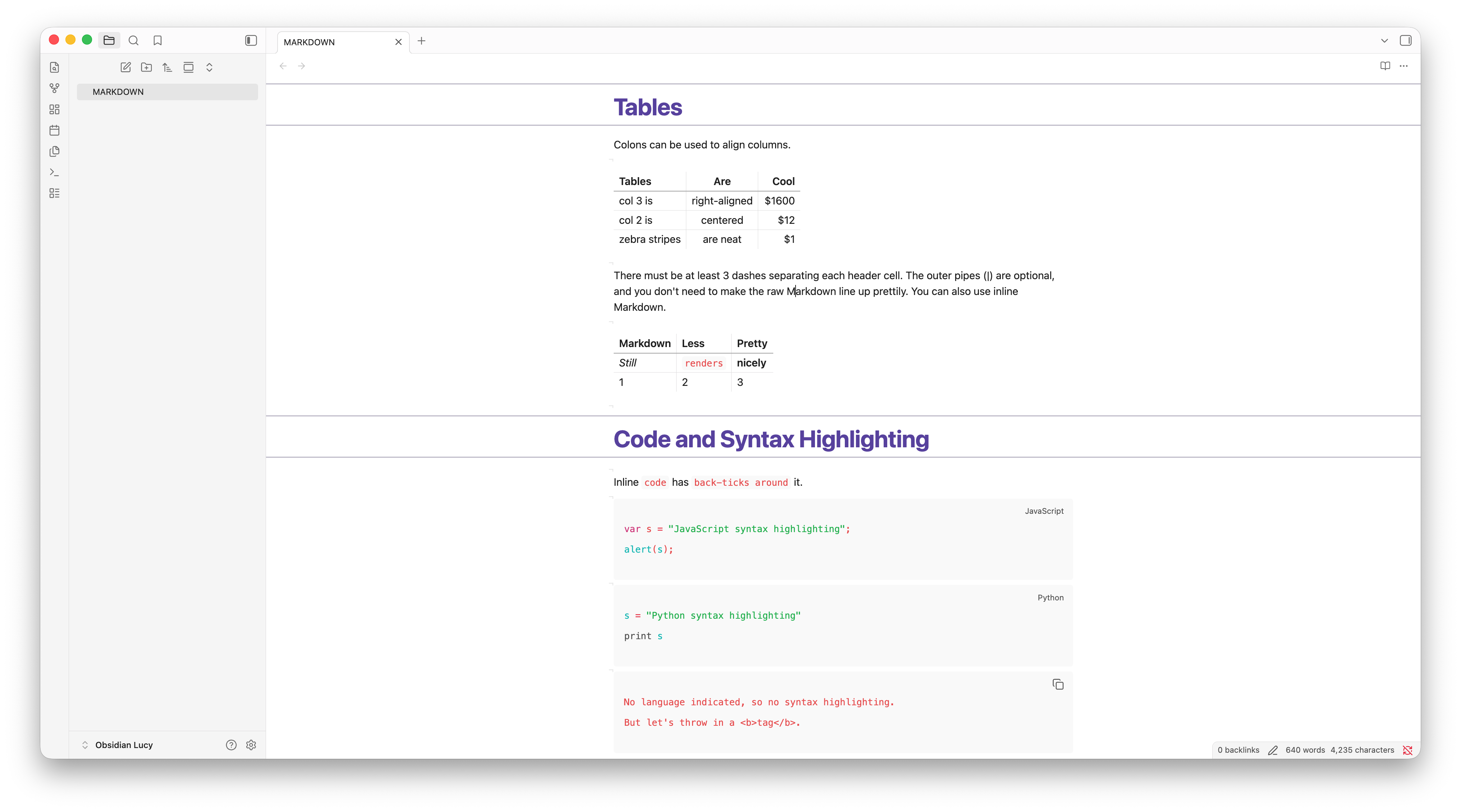This screenshot has height=812, width=1461.
Task: Click the $1600 table cell
Action: tap(779, 200)
